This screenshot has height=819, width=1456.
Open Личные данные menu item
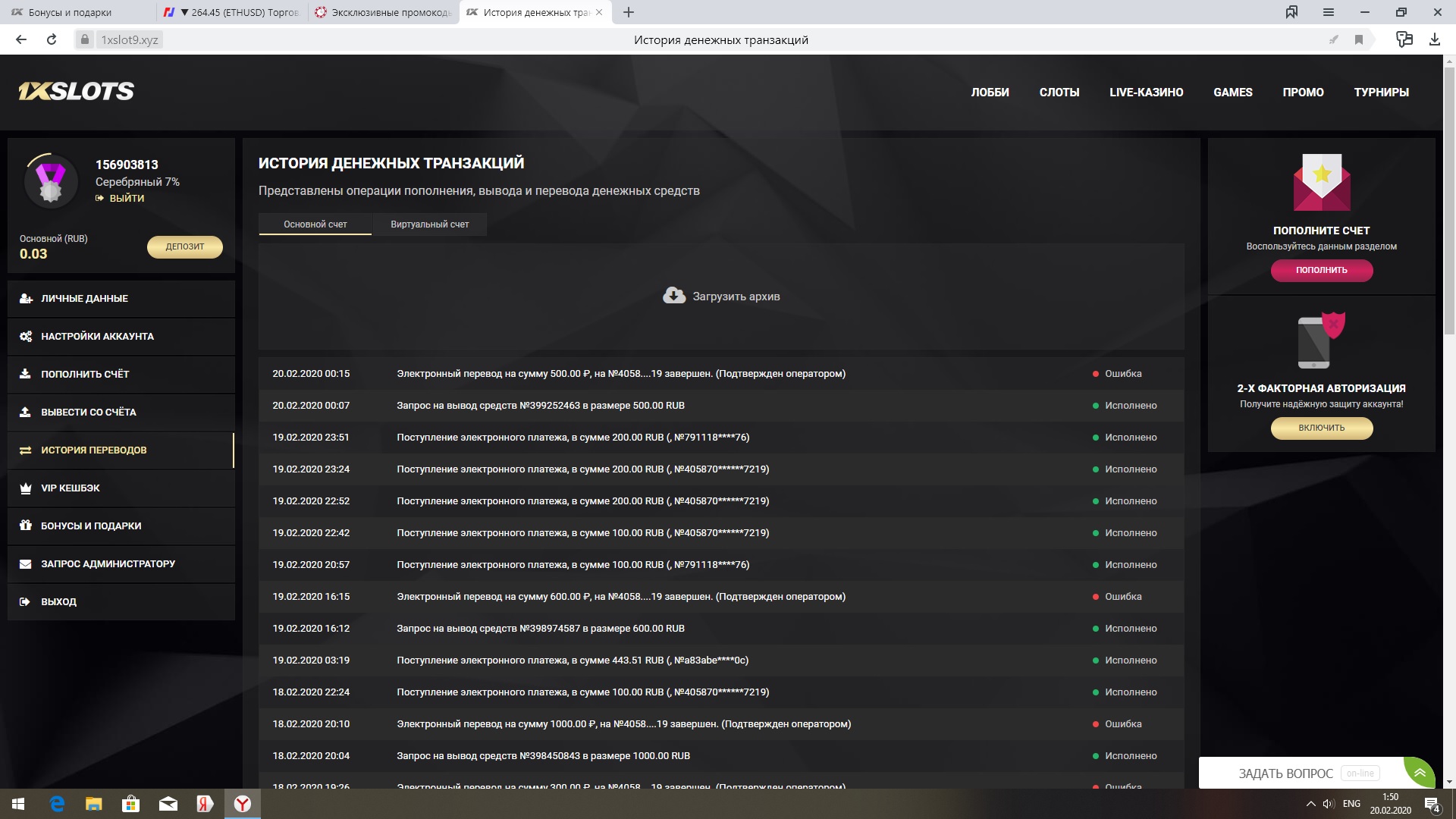[84, 299]
